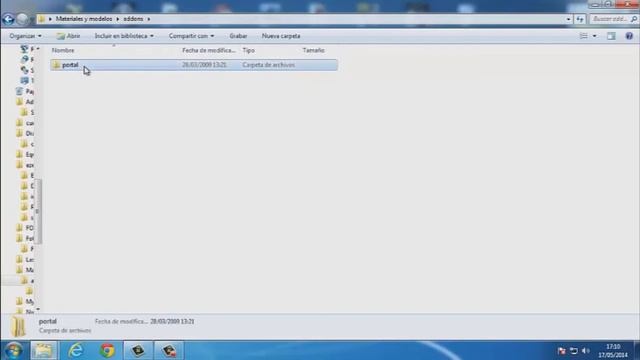Create folder with Nueva carpeta
The width and height of the screenshot is (640, 360).
[281, 36]
